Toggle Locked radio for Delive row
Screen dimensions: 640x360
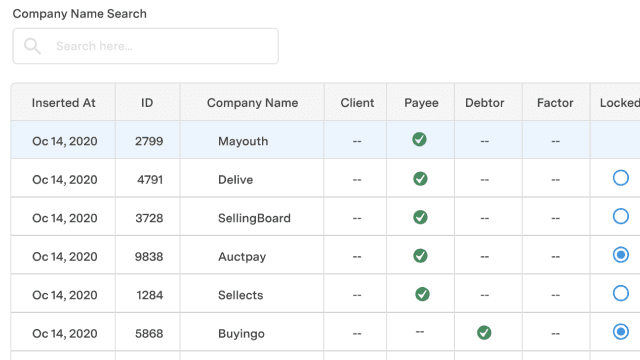click(620, 178)
